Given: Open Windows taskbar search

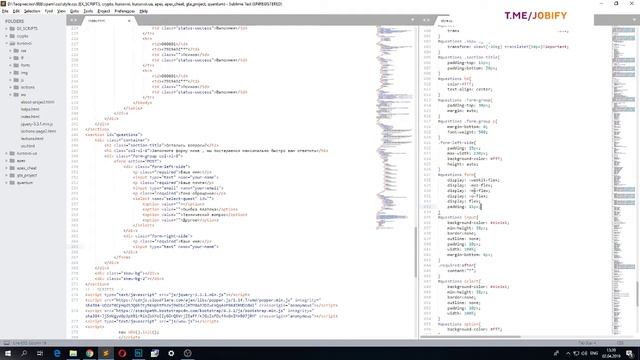Looking at the screenshot, I should 24,353.
